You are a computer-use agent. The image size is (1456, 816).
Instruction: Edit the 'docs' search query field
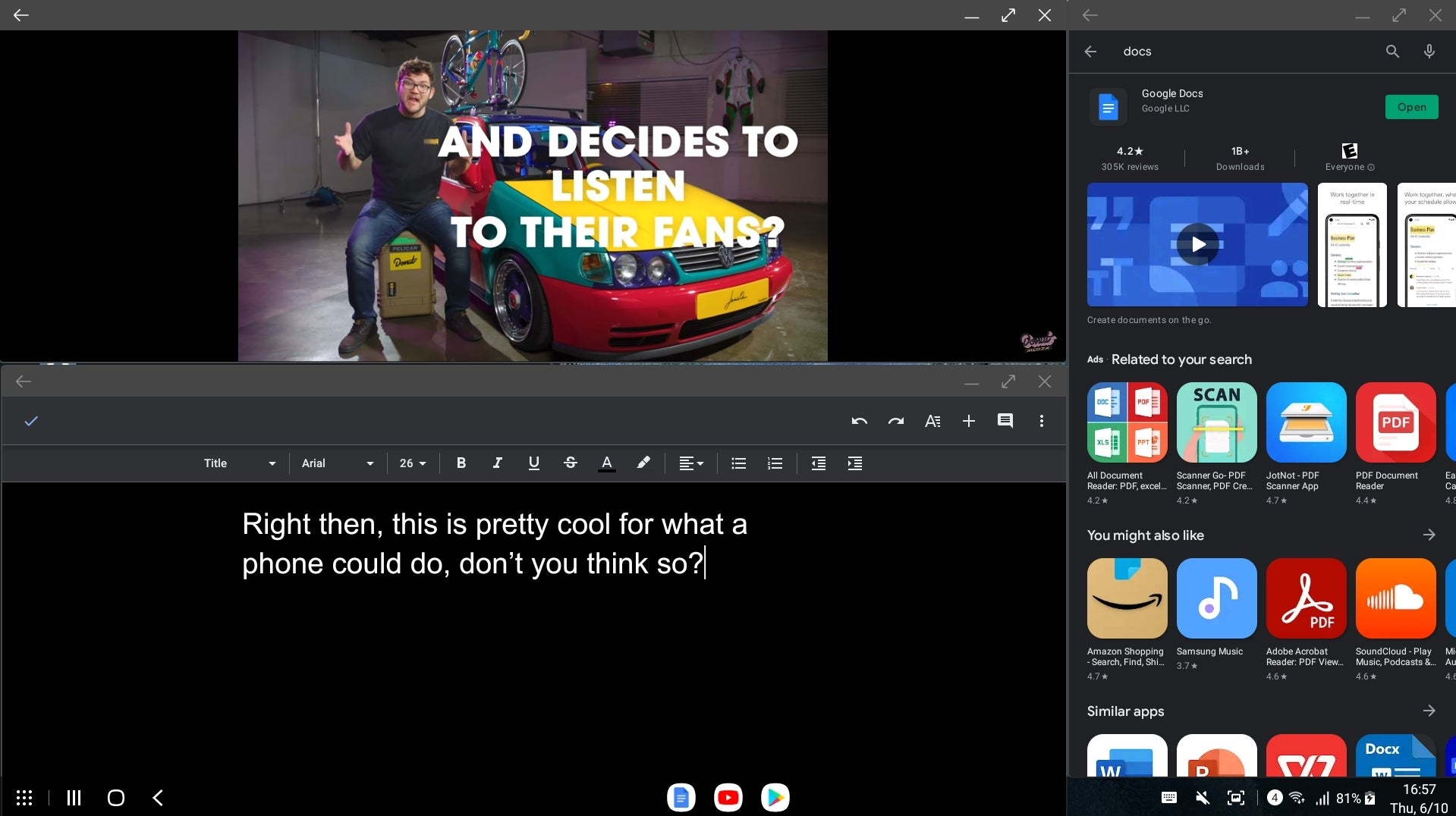click(1244, 52)
